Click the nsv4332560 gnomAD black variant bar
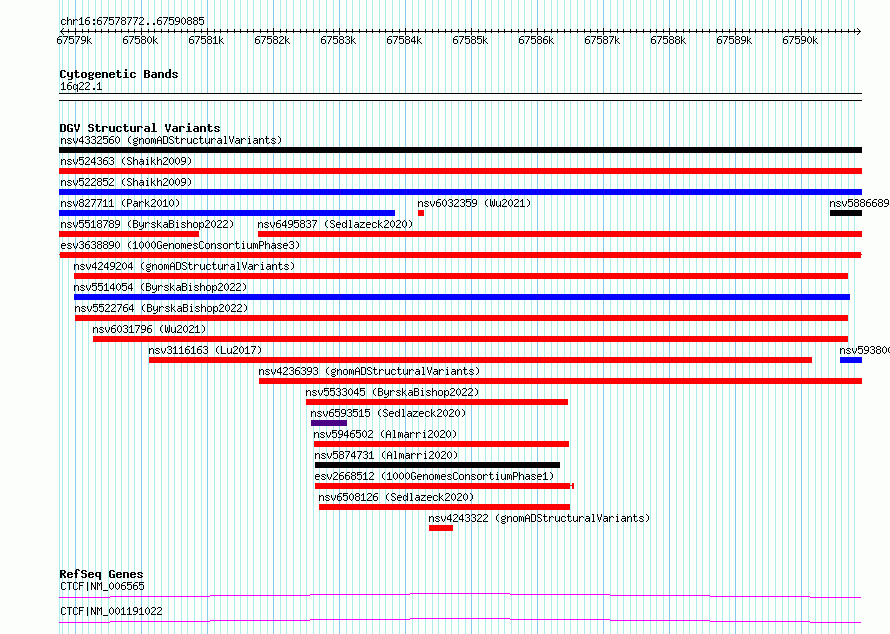Screen dimensions: 890x634 (460, 150)
